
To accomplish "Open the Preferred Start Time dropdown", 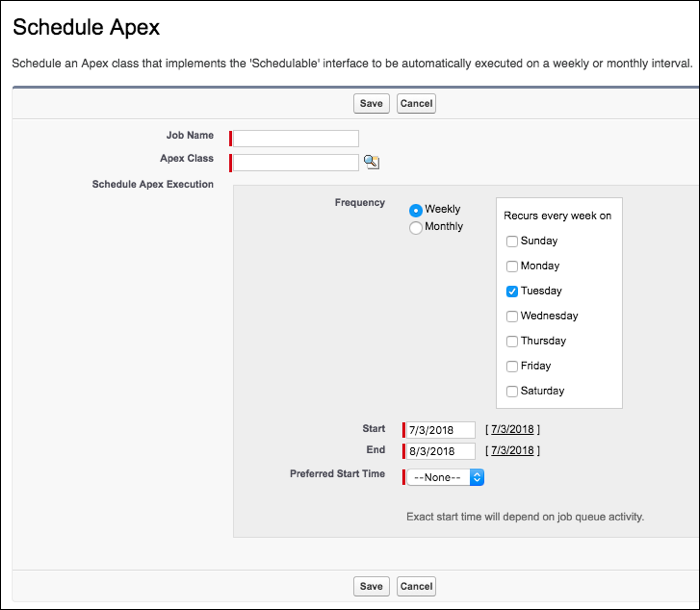I will click(x=445, y=478).
